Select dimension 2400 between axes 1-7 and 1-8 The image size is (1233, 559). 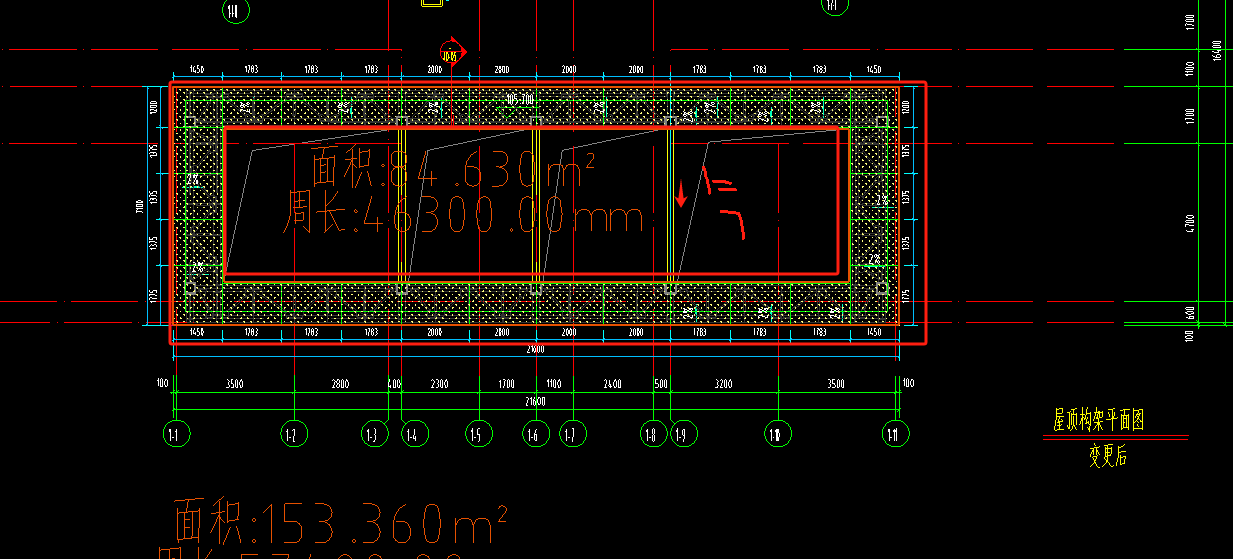612,384
